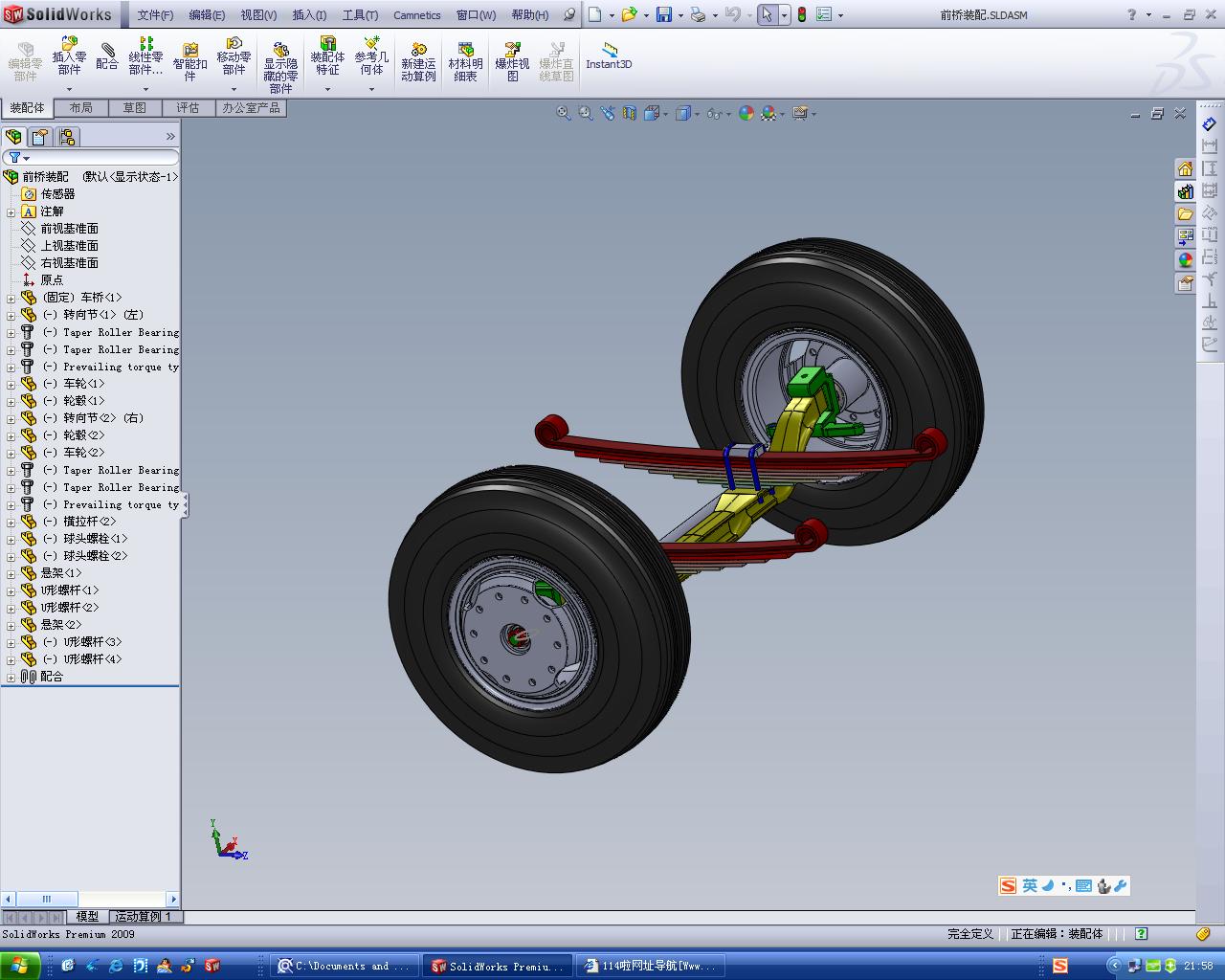
Task: Open the ConfigurationManager tab icon
Action: tap(67, 136)
